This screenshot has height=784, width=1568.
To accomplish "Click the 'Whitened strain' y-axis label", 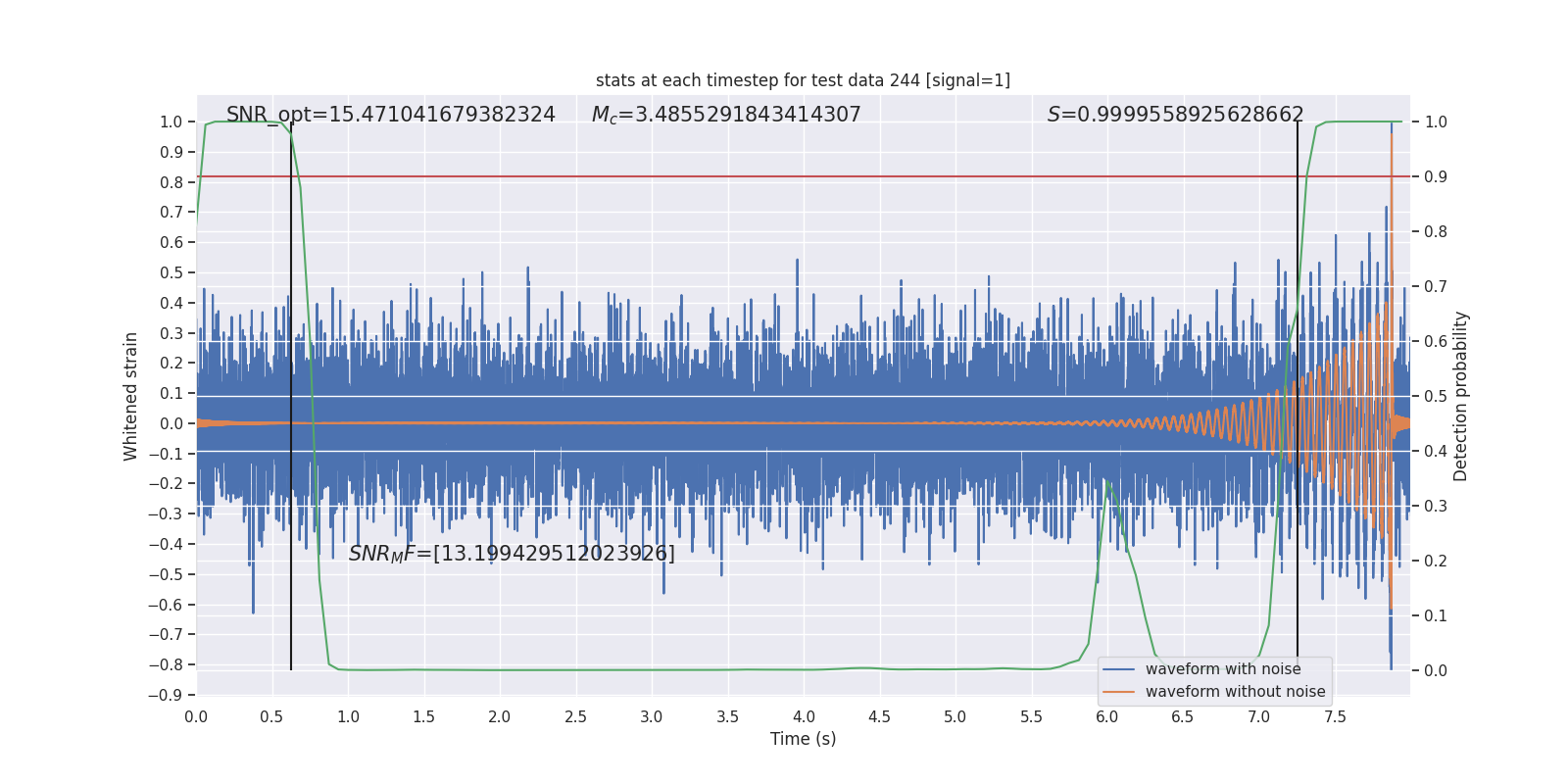I will point(131,396).
